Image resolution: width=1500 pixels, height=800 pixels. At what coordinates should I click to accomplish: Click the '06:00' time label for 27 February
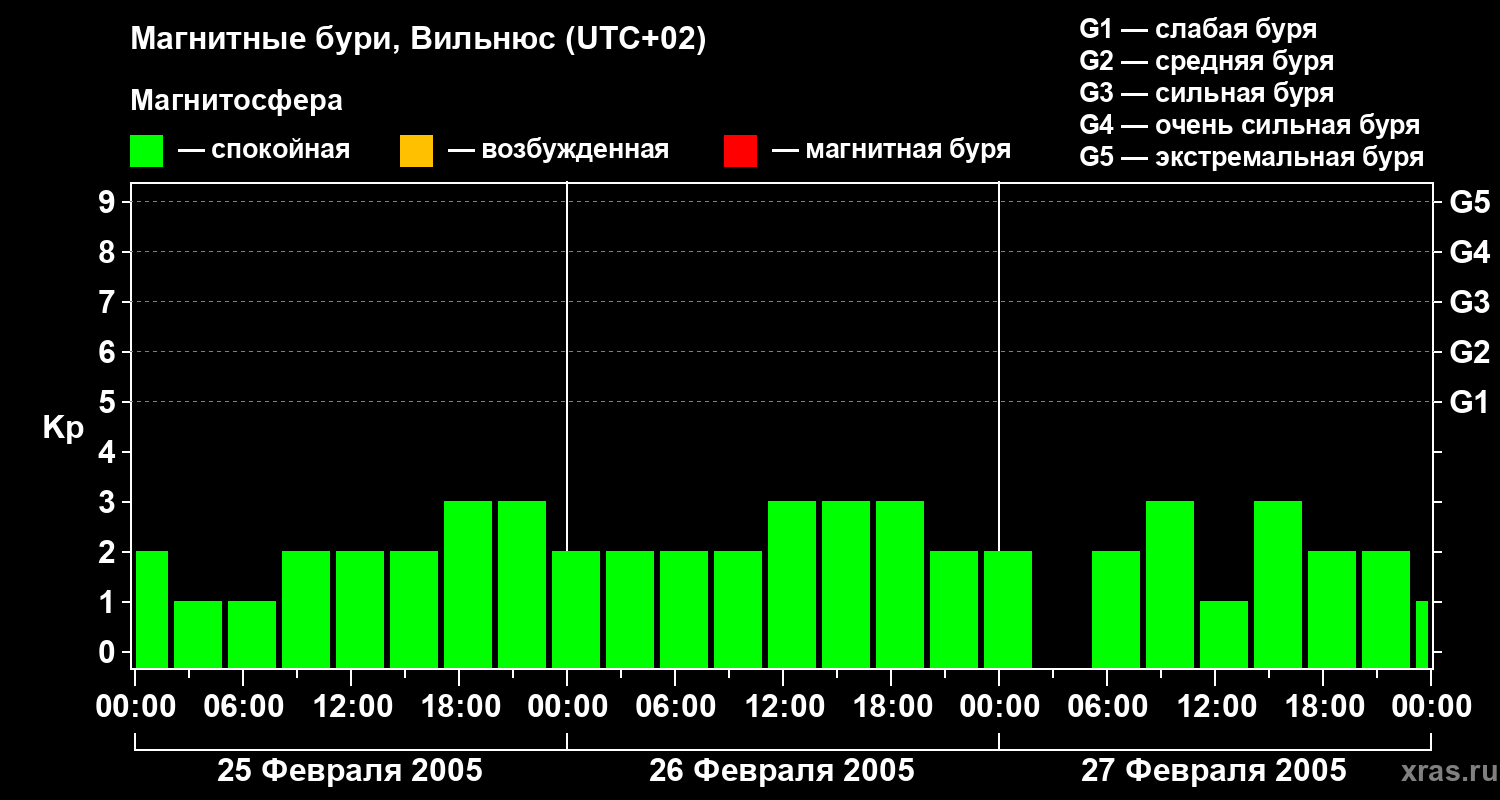point(1108,706)
